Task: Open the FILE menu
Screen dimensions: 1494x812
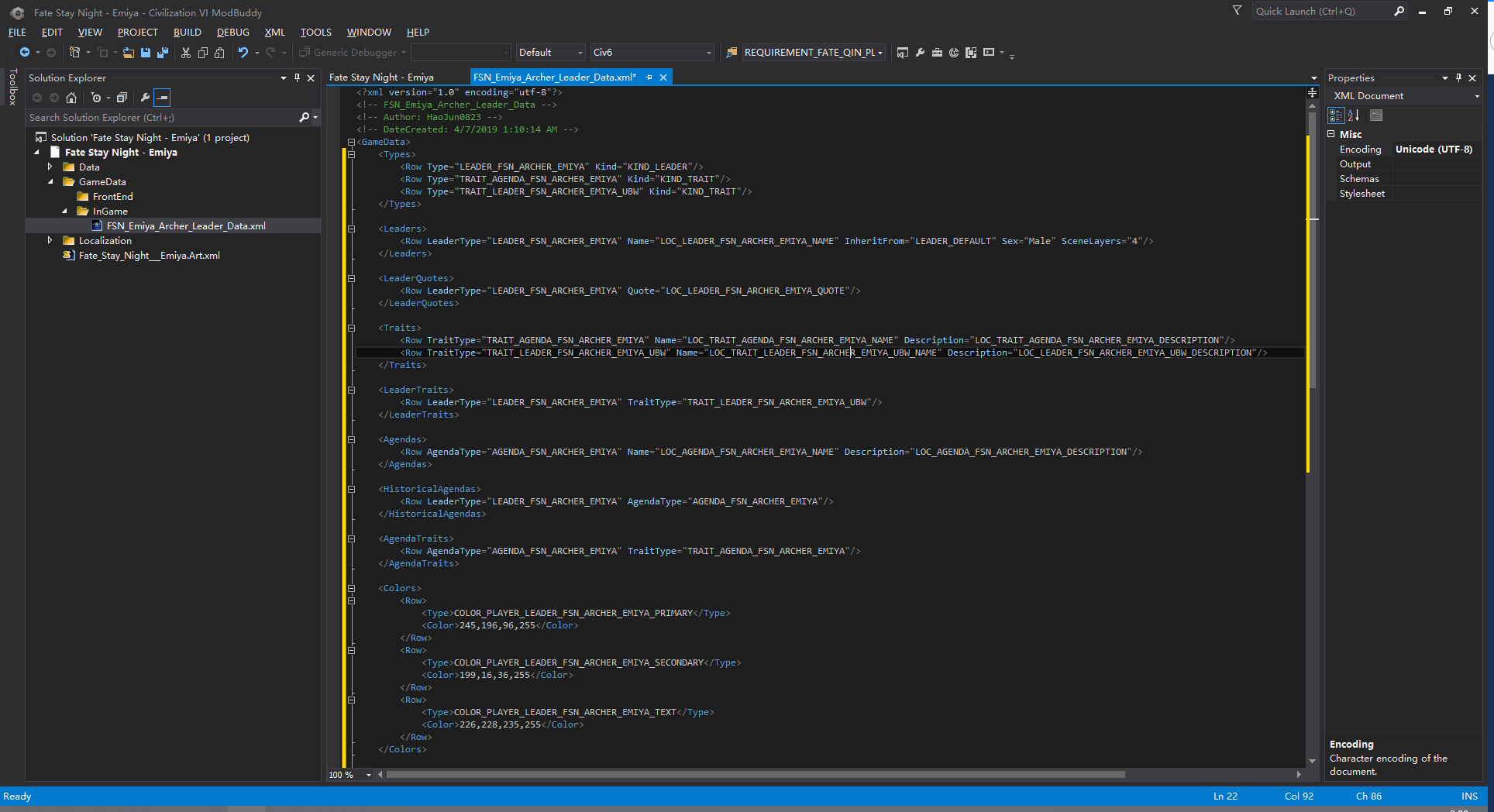Action: point(17,33)
